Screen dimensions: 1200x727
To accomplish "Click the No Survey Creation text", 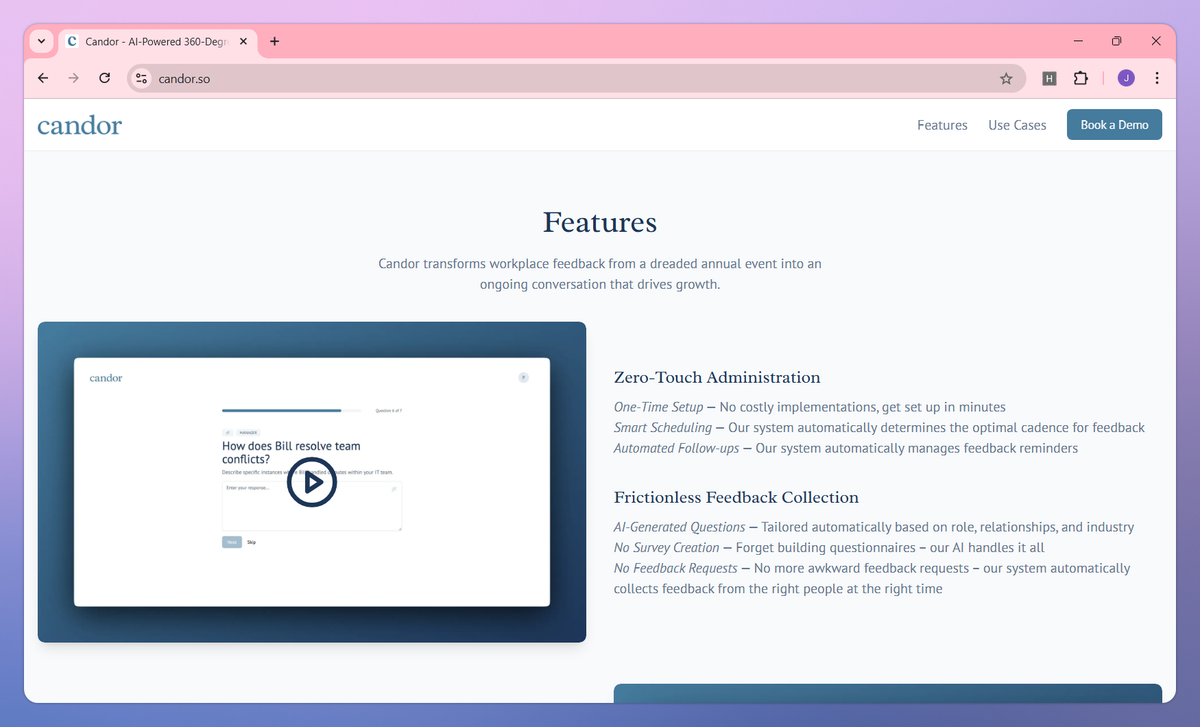I will click(x=667, y=547).
